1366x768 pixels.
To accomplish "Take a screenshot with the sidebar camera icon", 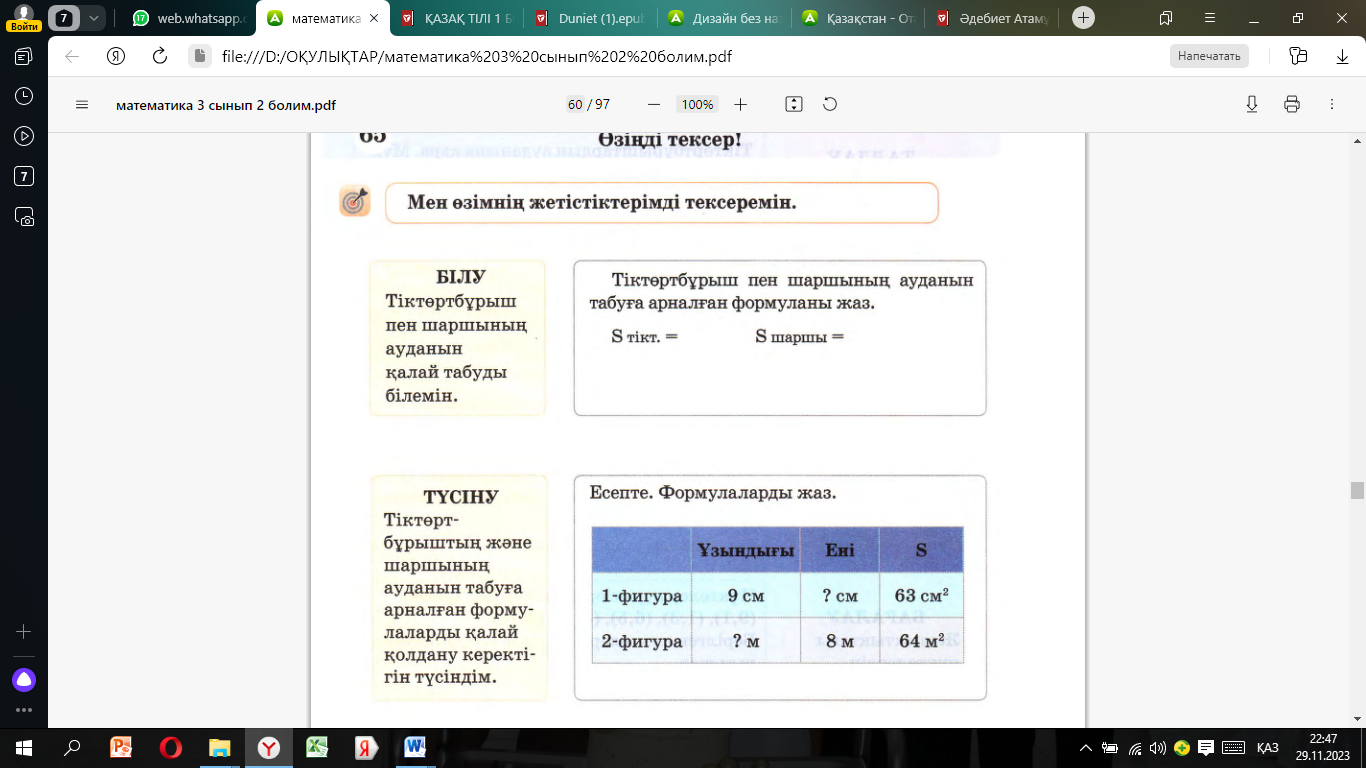I will 24,216.
